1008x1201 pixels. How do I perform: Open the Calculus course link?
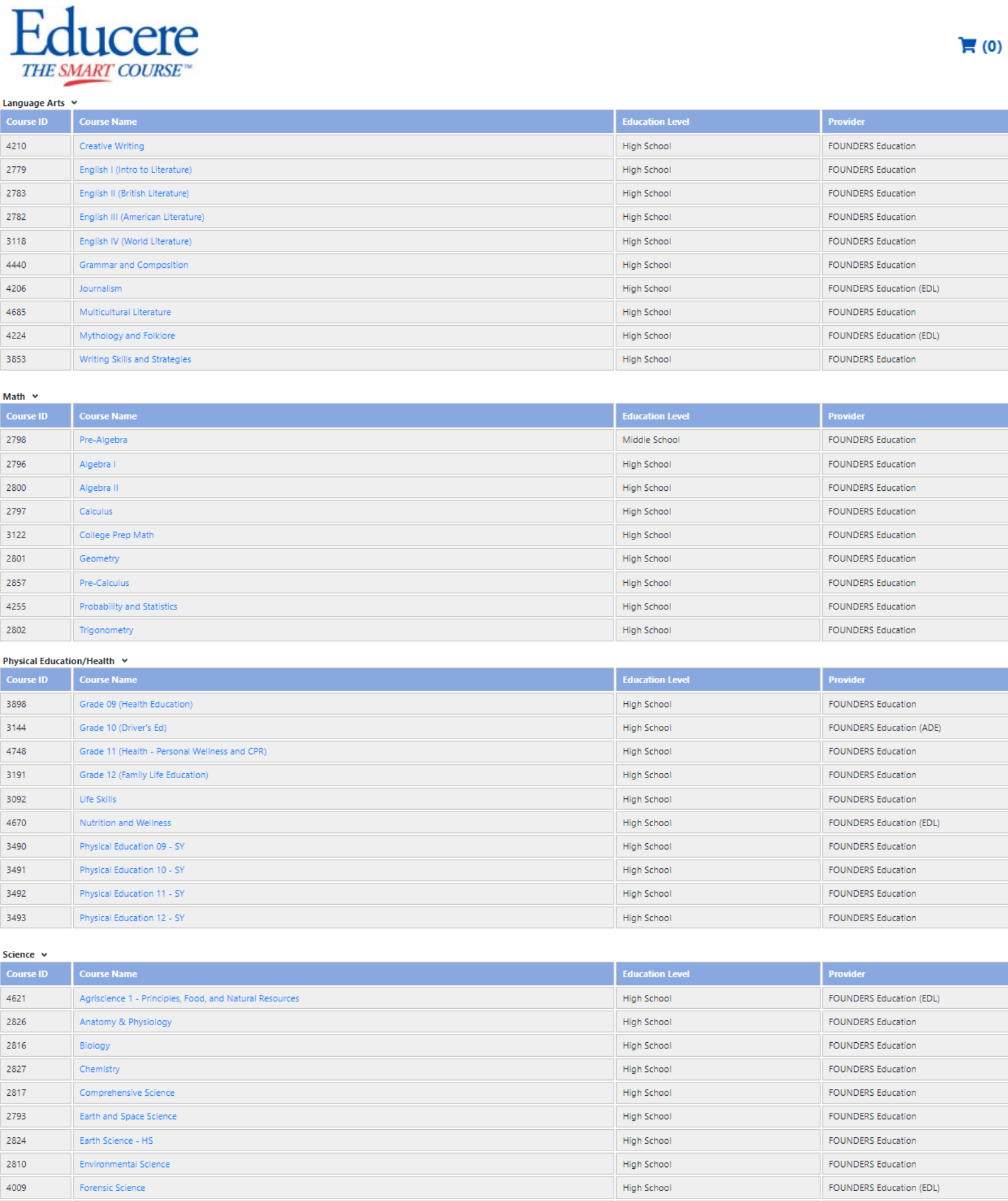tap(96, 512)
